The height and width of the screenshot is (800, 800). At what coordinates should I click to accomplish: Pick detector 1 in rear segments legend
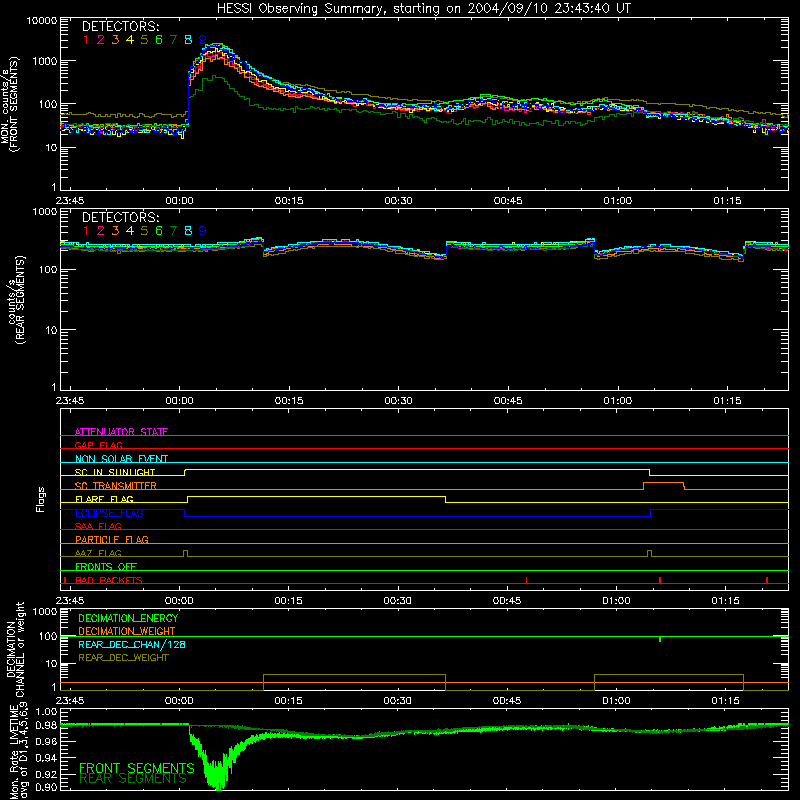pyautogui.click(x=86, y=231)
